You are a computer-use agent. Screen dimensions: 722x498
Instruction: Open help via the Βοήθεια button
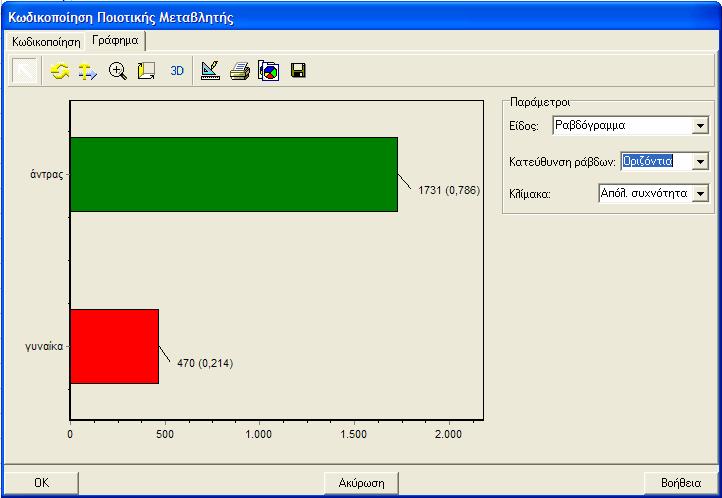(x=681, y=483)
